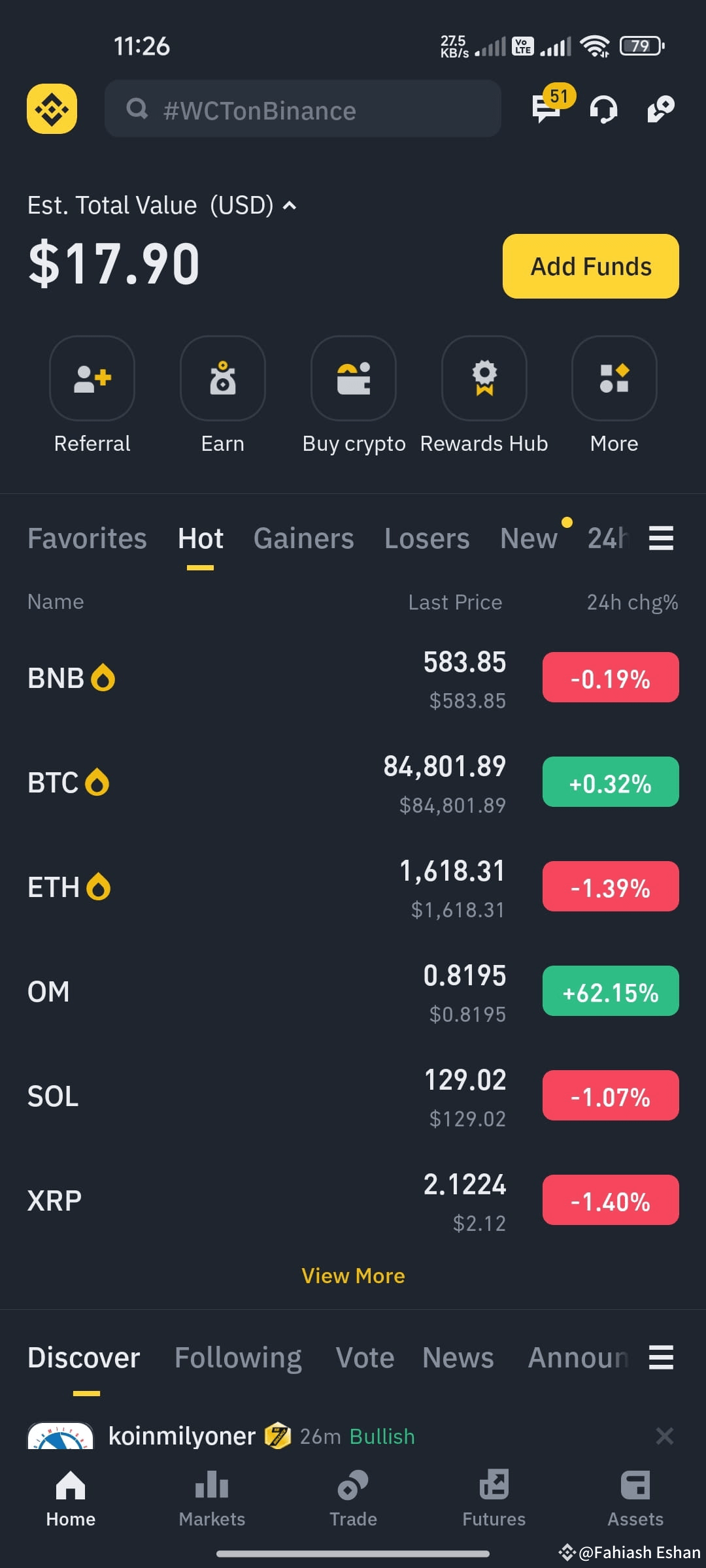Screen dimensions: 706x1568
Task: Click the Add Funds button
Action: pyautogui.click(x=591, y=266)
